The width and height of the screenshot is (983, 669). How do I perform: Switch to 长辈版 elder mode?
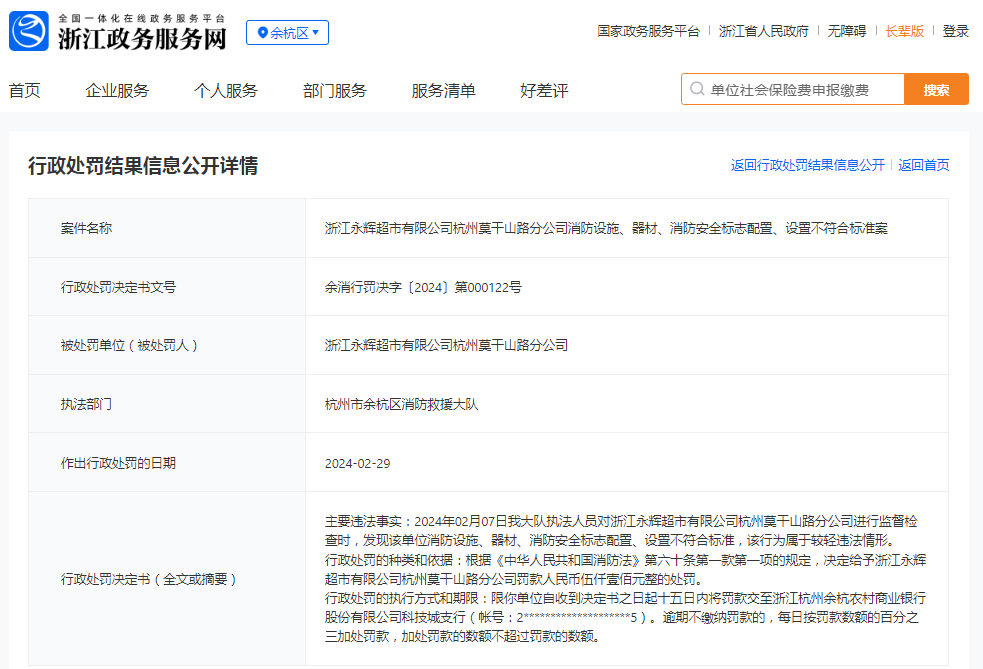[905, 31]
